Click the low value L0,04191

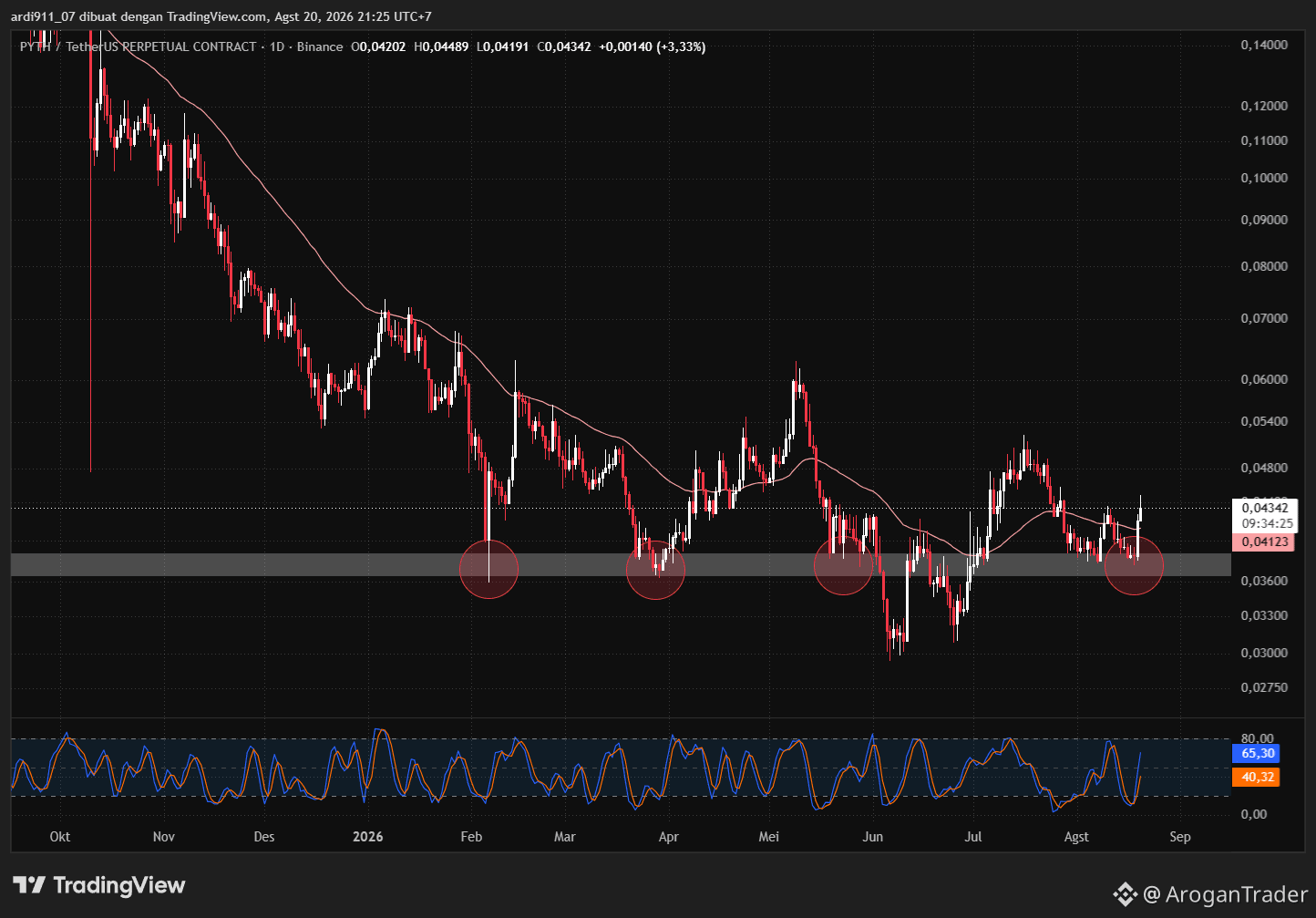[502, 46]
